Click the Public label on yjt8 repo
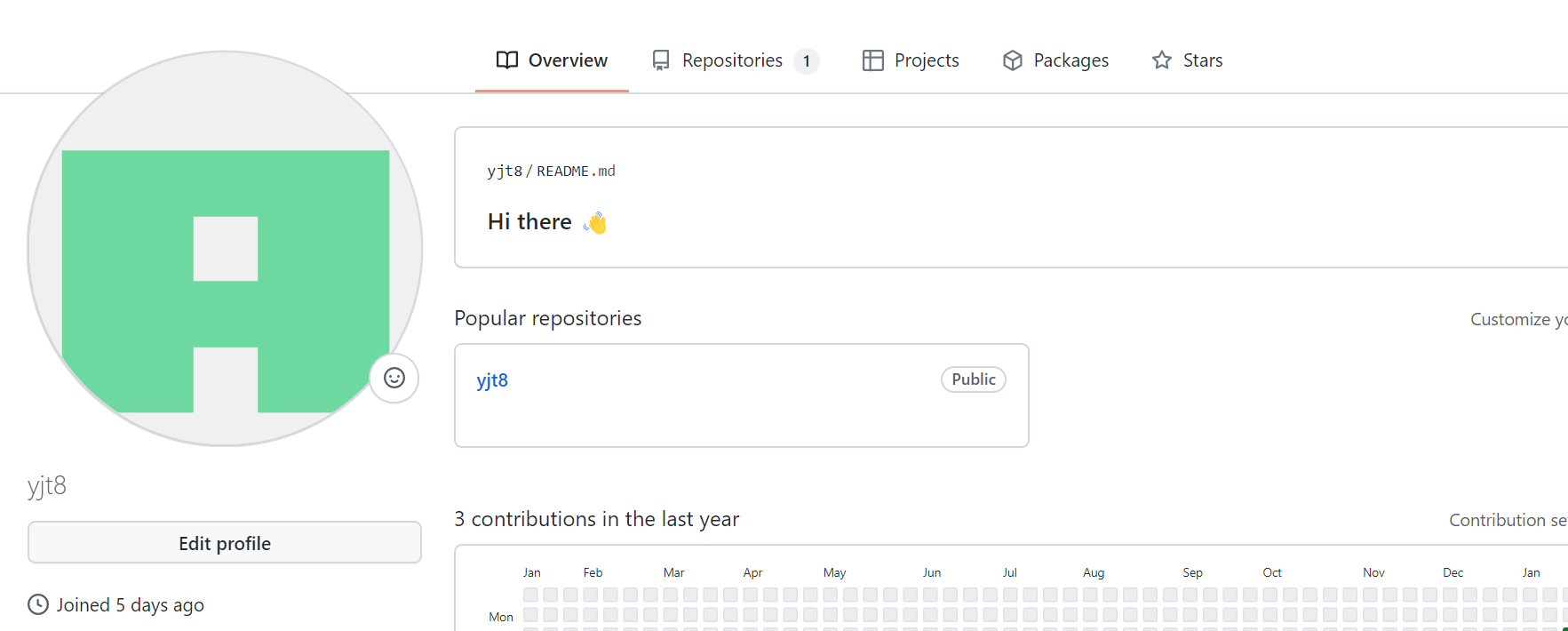This screenshot has height=631, width=1568. [974, 379]
